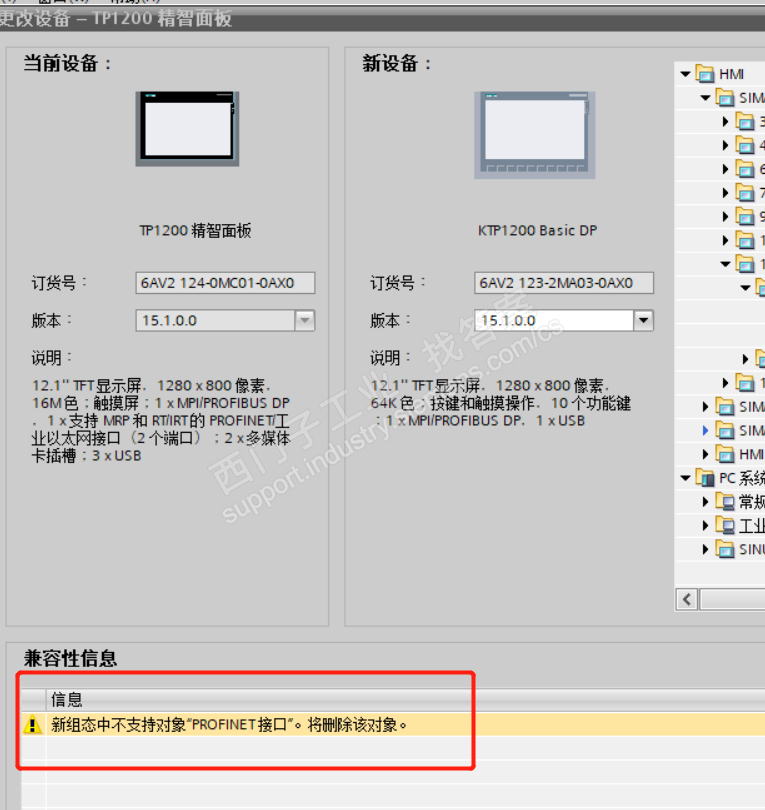
Task: Expand the 工业 folder under PC 系统
Action: pyautogui.click(x=706, y=525)
